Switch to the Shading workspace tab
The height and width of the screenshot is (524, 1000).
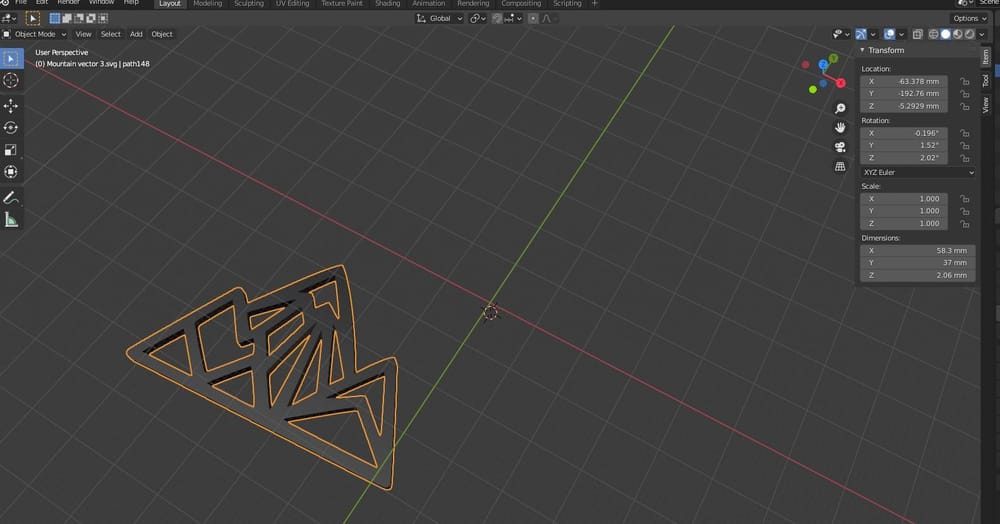pos(387,4)
